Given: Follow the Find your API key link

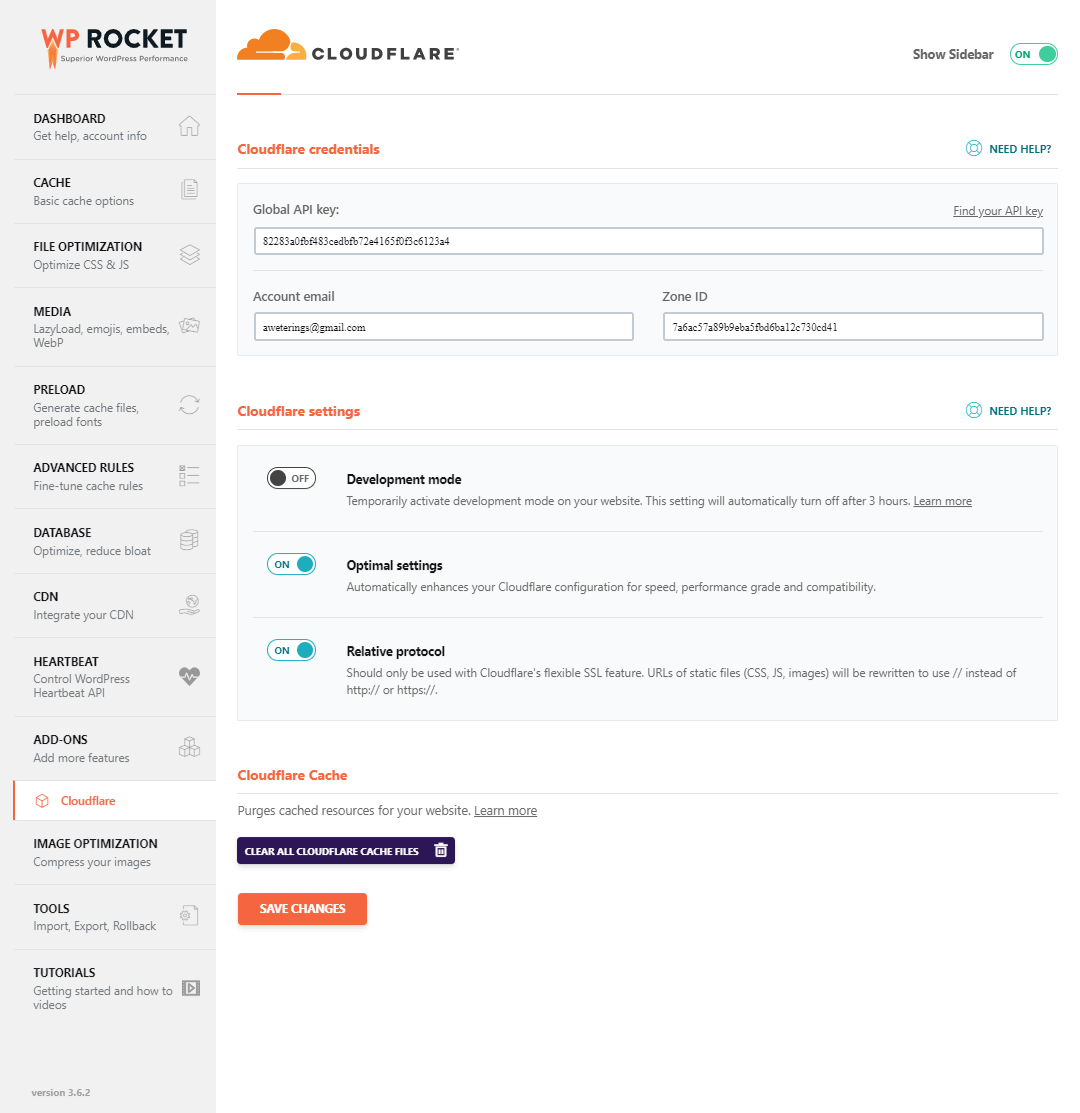Looking at the screenshot, I should tap(998, 211).
